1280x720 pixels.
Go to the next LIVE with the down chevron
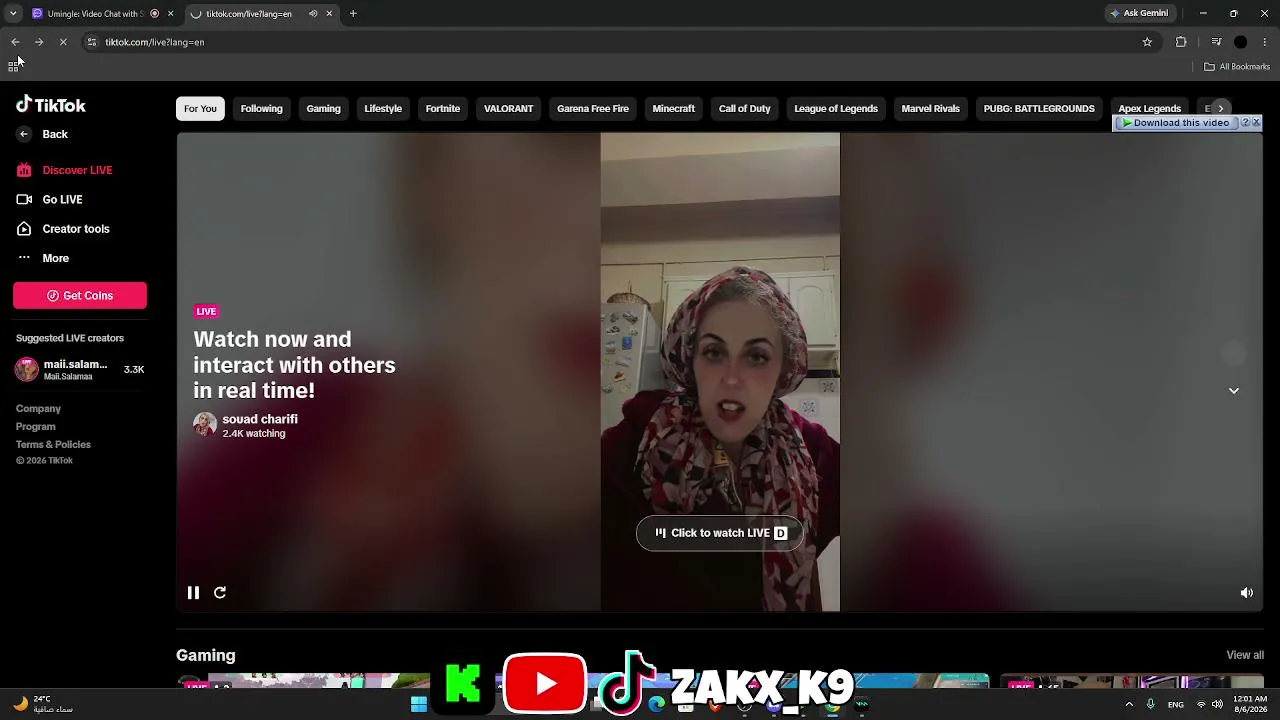pos(1234,391)
